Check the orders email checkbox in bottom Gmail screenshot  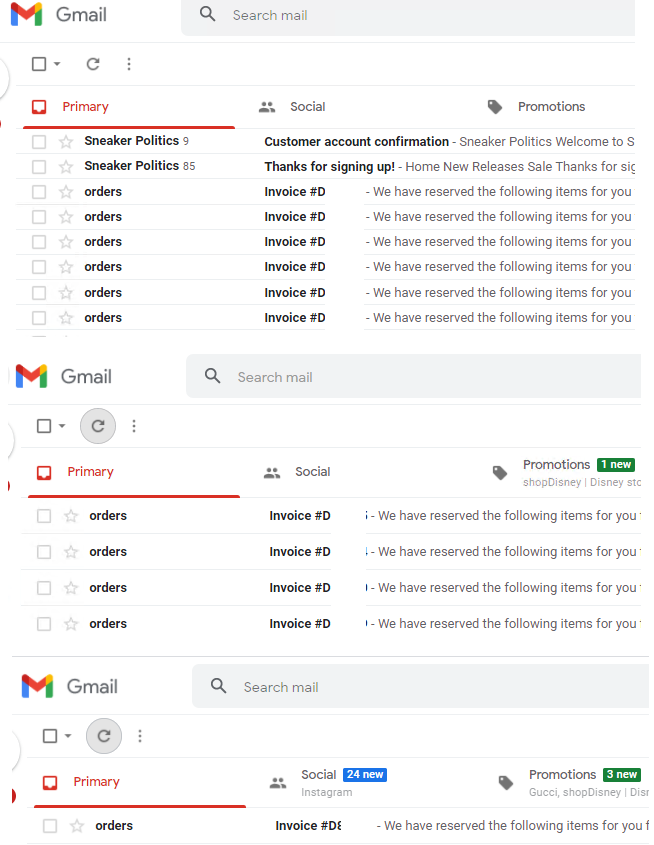click(x=50, y=826)
